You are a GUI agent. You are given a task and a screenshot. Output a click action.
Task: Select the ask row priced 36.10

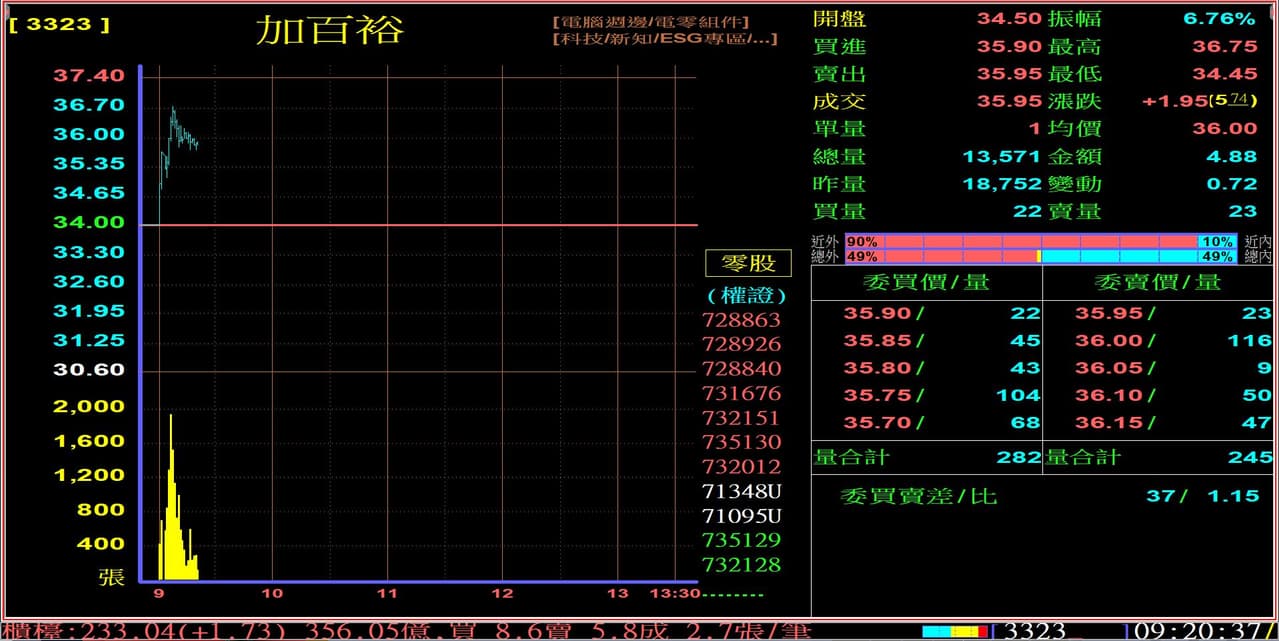1159,396
